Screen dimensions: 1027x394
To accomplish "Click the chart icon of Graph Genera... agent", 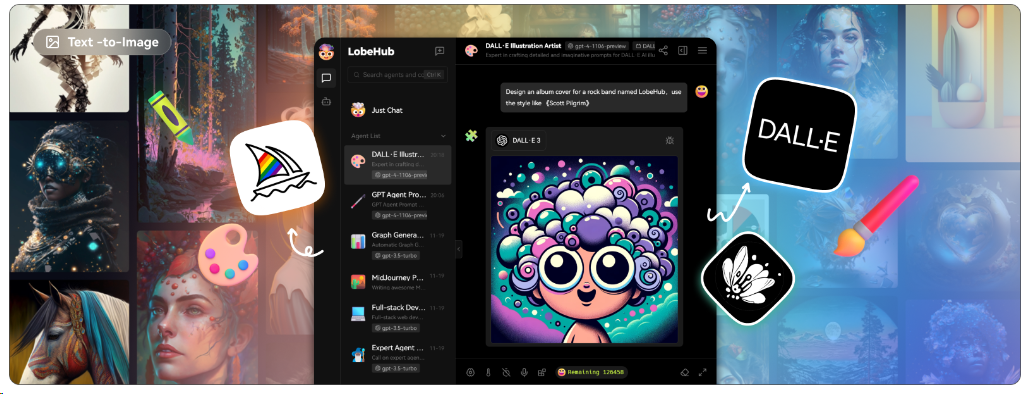I will pos(358,241).
